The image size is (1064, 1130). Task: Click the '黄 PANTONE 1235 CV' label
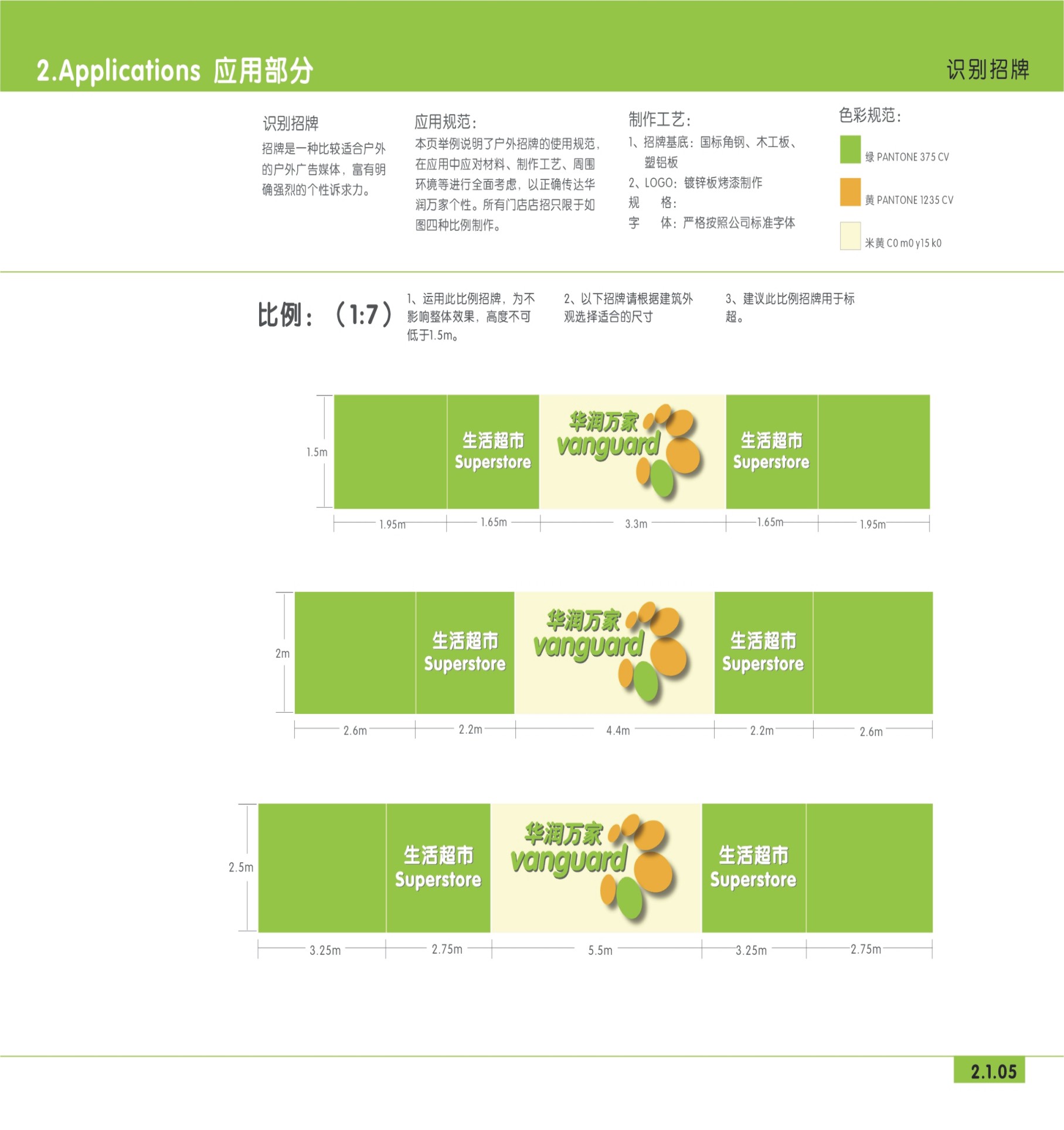click(909, 200)
